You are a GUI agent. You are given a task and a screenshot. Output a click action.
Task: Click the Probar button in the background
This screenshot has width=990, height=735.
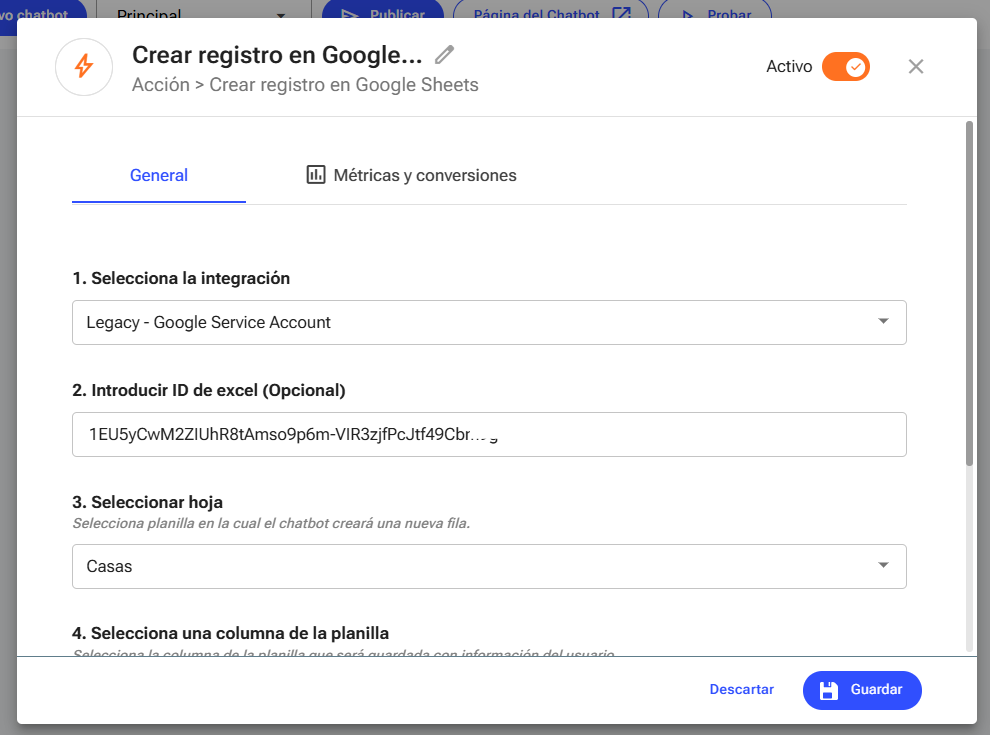[715, 9]
